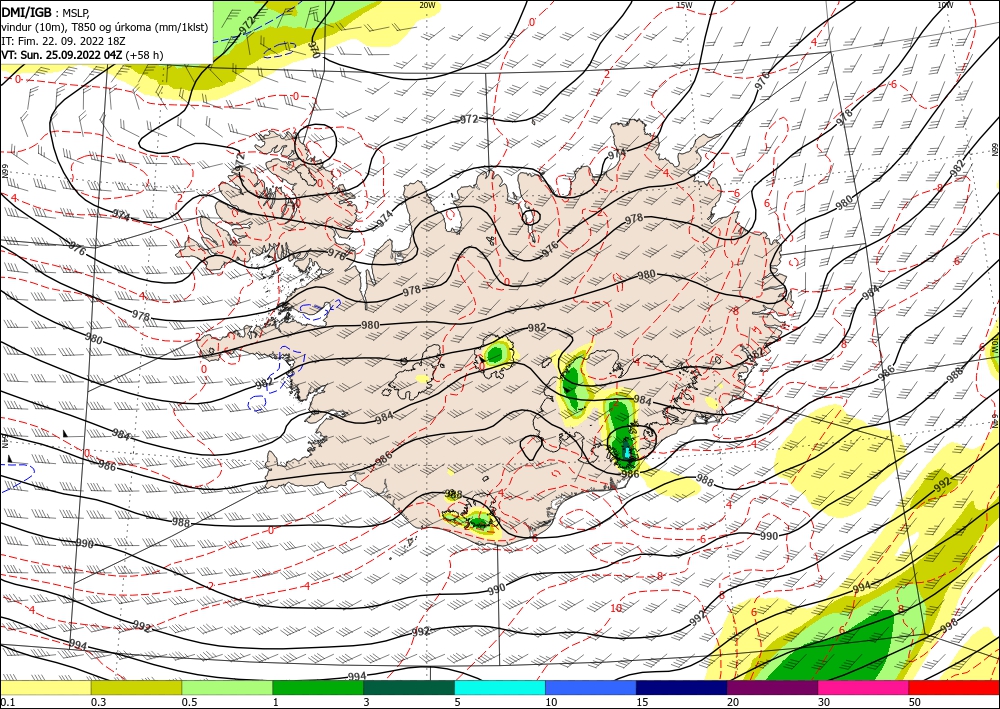
Task: Click the "20W" longitude label at top
Action: point(427,5)
